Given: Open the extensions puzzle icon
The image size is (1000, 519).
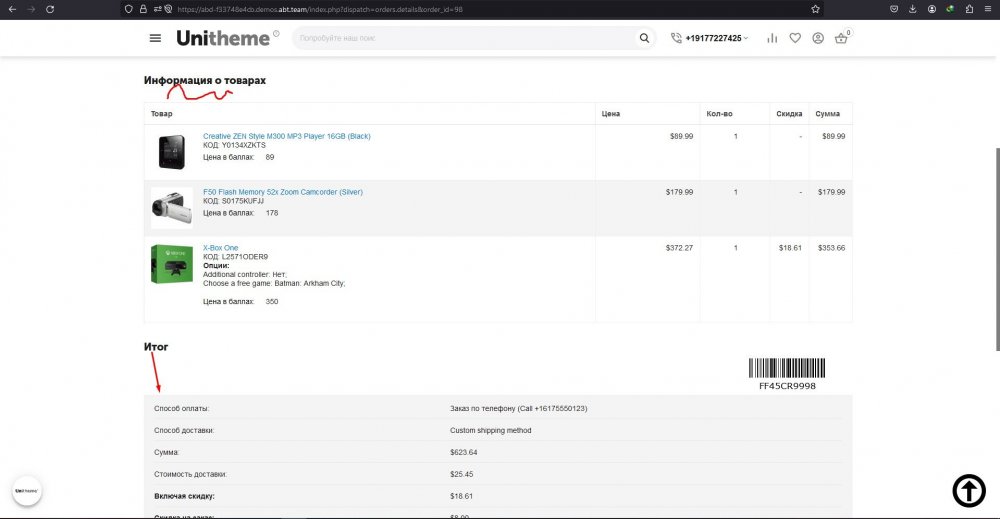Looking at the screenshot, I should click(x=969, y=10).
